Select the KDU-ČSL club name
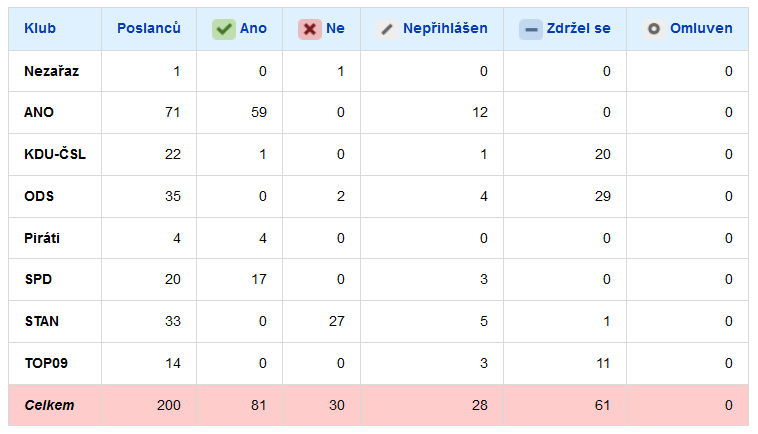 (55, 154)
